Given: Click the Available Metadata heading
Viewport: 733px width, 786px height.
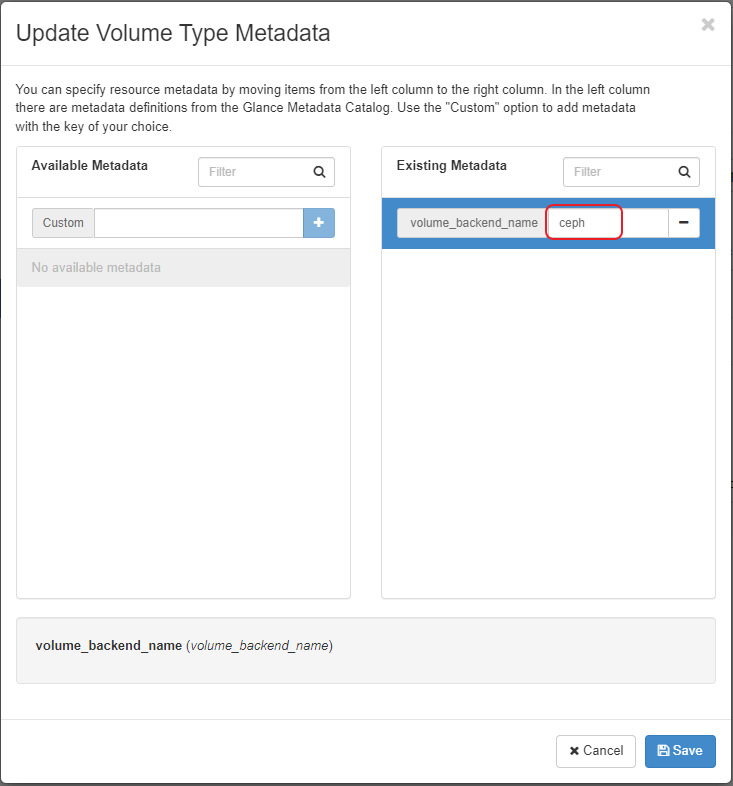Looking at the screenshot, I should (x=90, y=166).
